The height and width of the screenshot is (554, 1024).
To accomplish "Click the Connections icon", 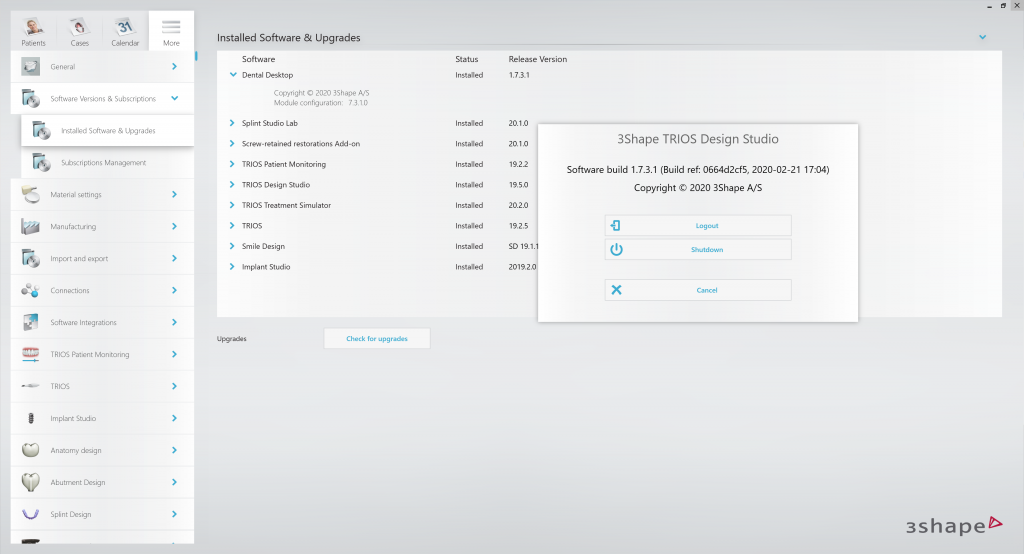I will [31, 291].
